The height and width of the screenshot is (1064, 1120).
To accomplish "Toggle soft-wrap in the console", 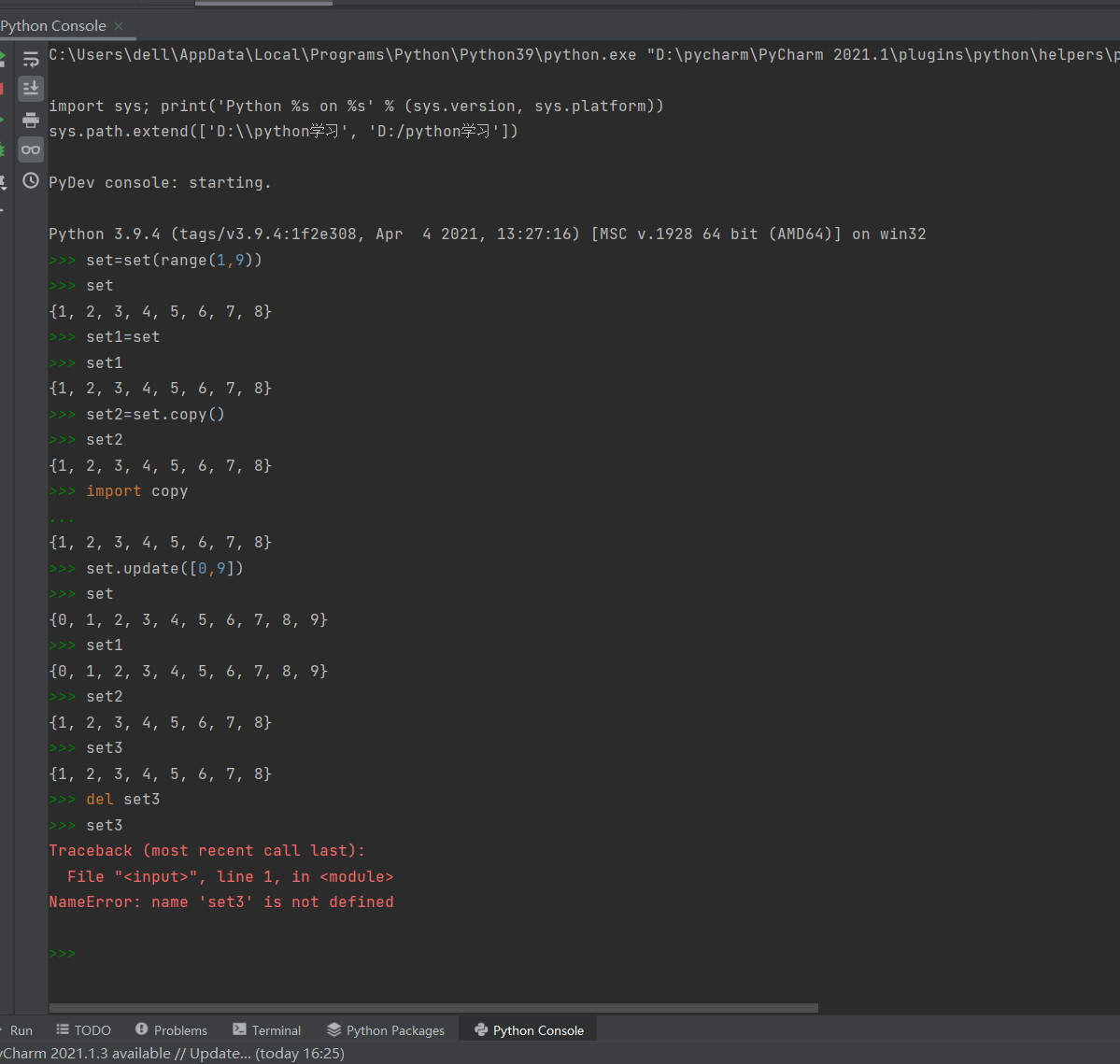I will (31, 59).
